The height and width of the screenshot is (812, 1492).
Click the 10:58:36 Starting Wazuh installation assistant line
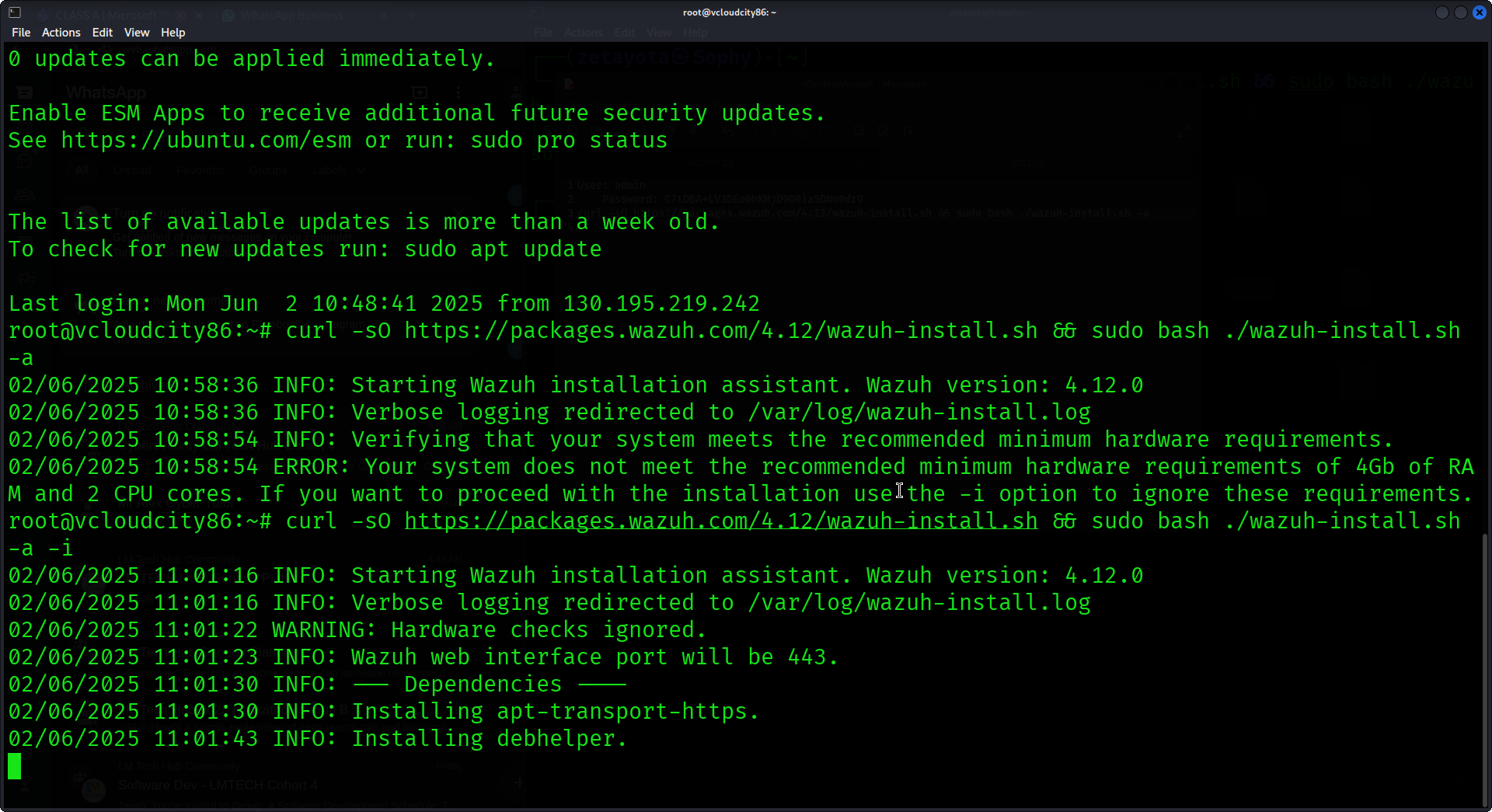point(576,385)
